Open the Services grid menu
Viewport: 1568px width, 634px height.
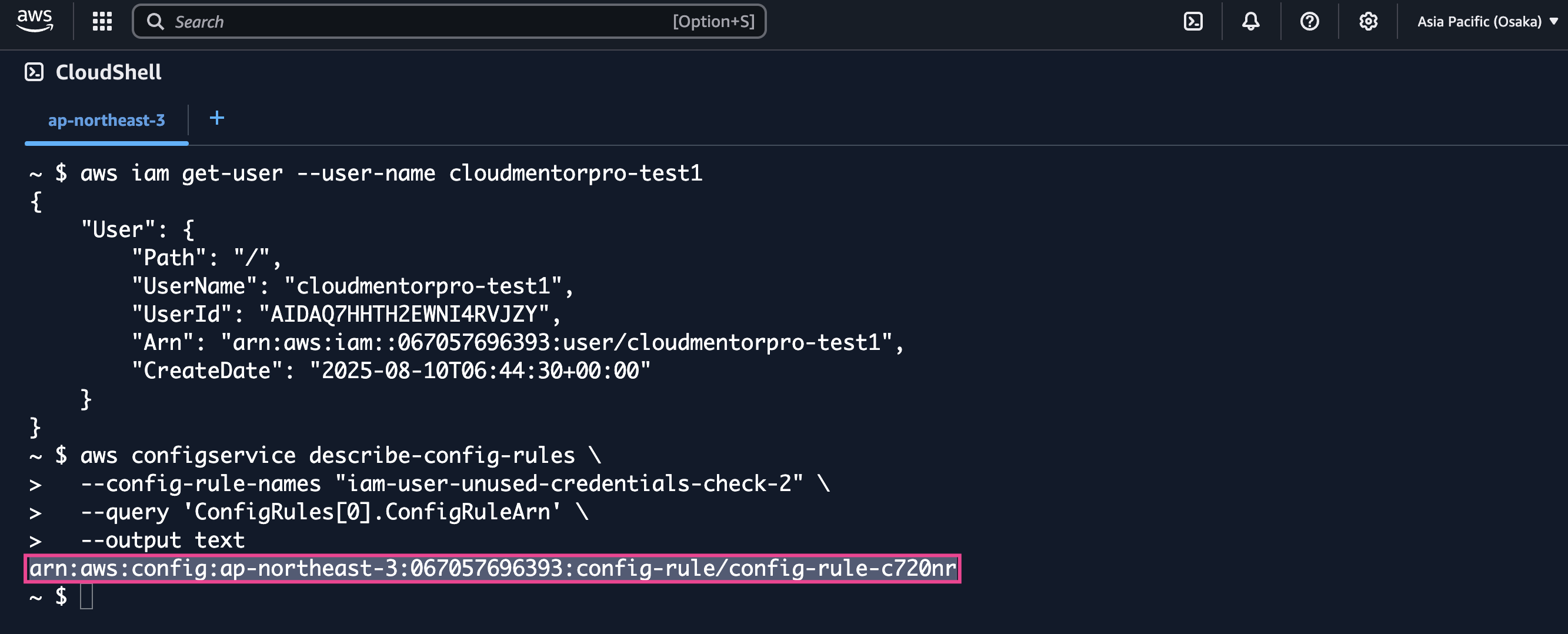(x=102, y=21)
